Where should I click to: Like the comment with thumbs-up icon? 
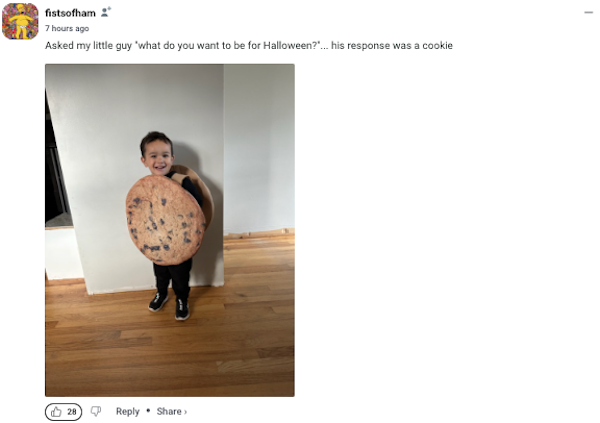[56, 412]
